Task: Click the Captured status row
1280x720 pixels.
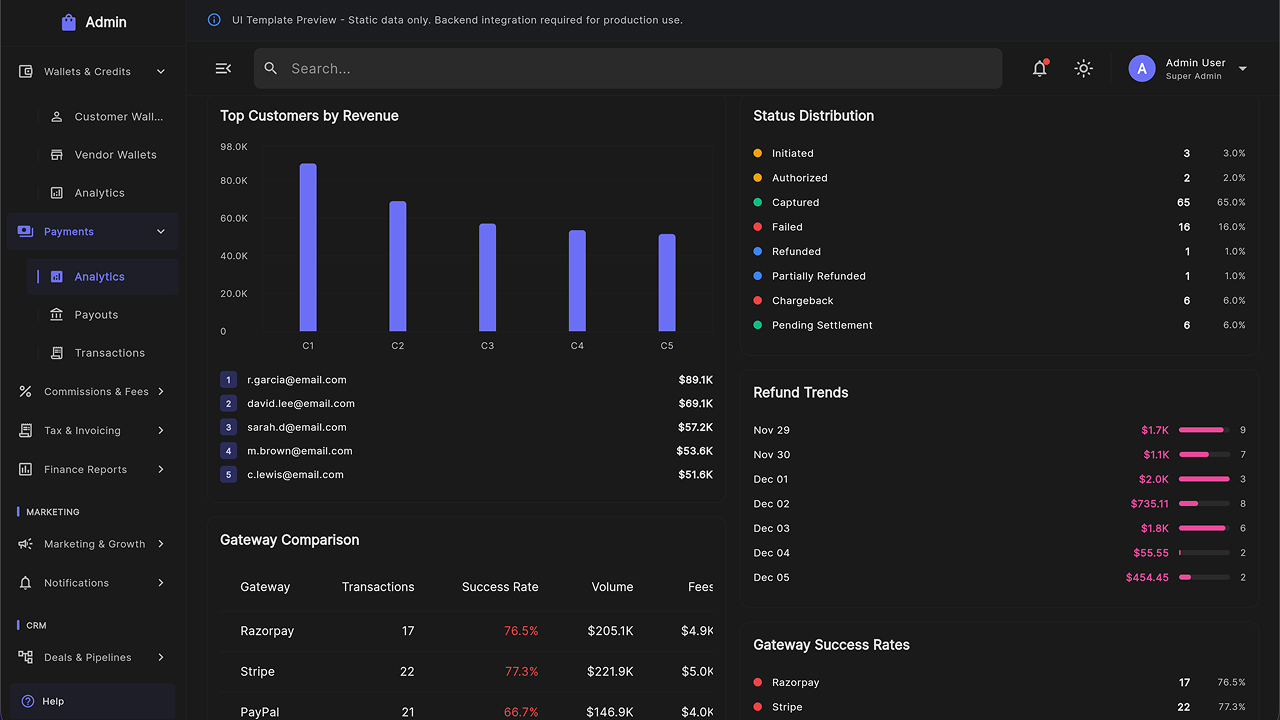Action: coord(999,202)
